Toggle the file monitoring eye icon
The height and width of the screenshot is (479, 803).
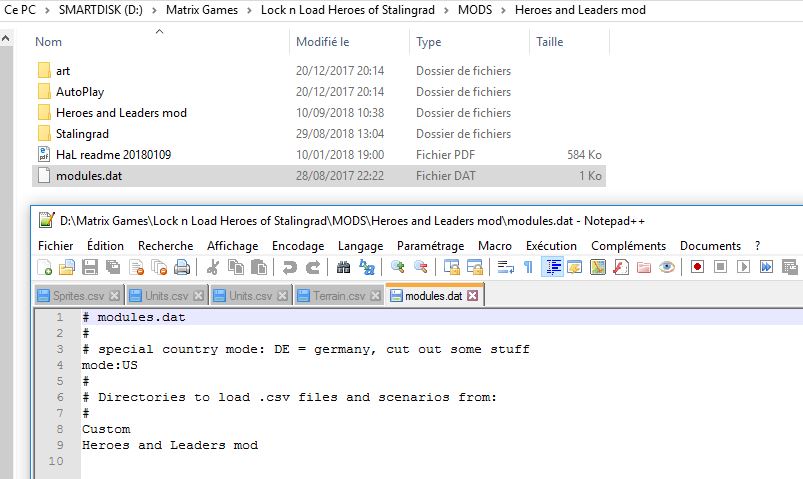click(667, 267)
